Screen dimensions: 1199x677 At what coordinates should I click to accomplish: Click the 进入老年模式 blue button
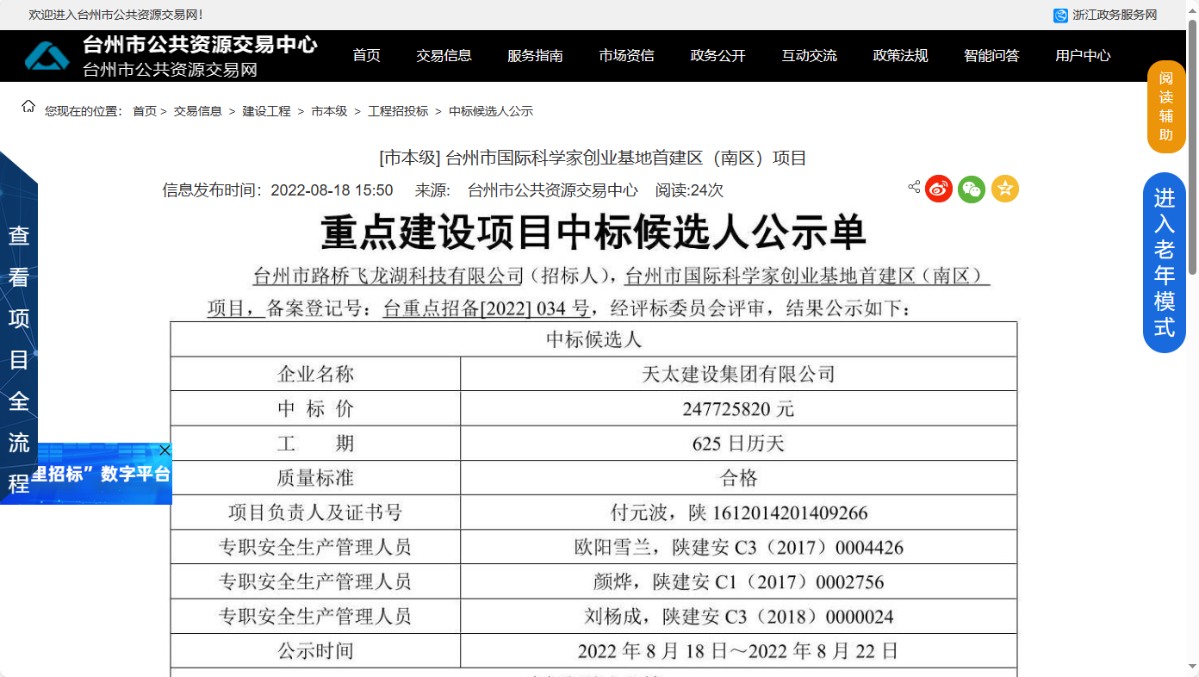1164,262
